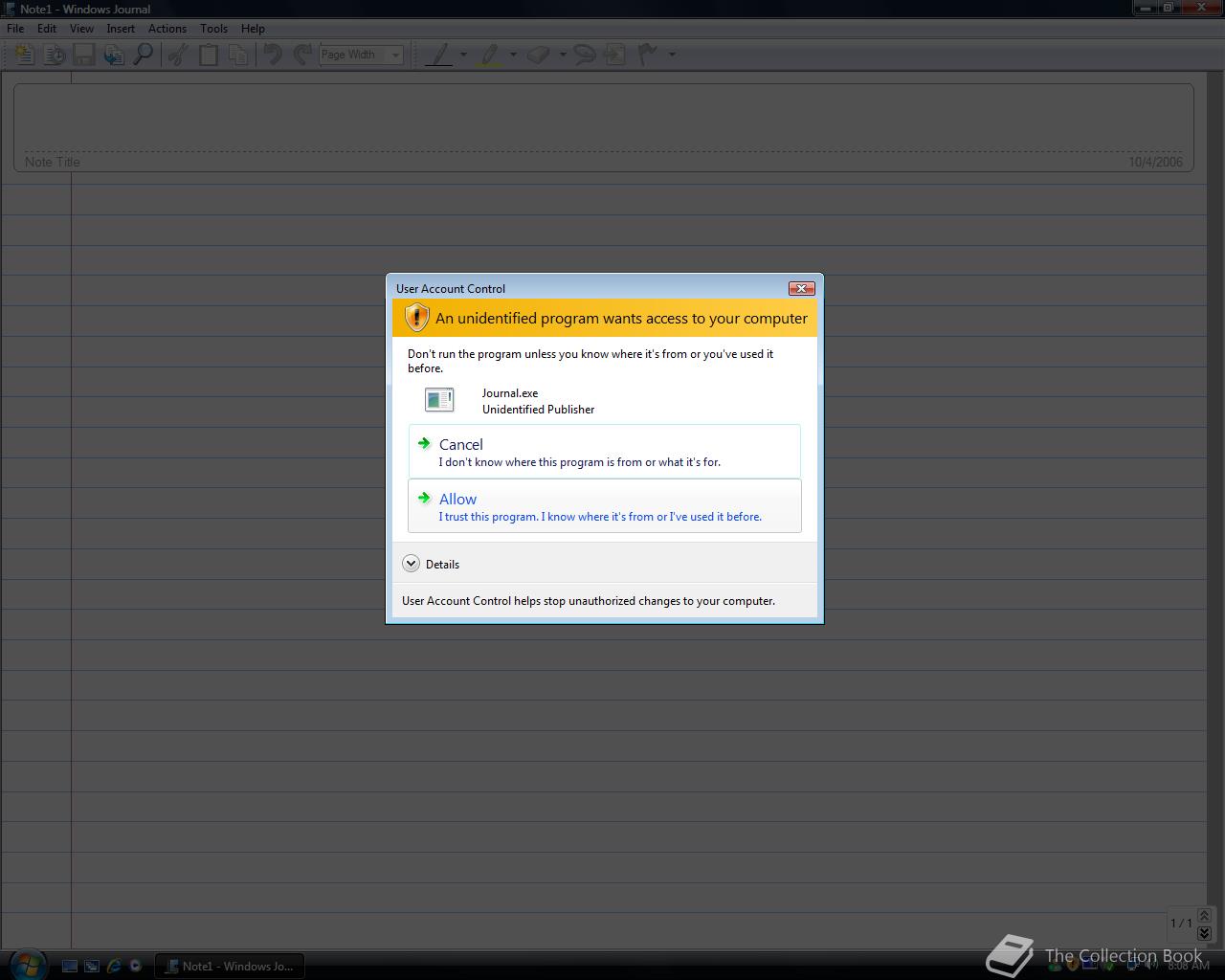Image resolution: width=1225 pixels, height=980 pixels.
Task: Click the Save floppy disk icon
Action: tap(84, 55)
